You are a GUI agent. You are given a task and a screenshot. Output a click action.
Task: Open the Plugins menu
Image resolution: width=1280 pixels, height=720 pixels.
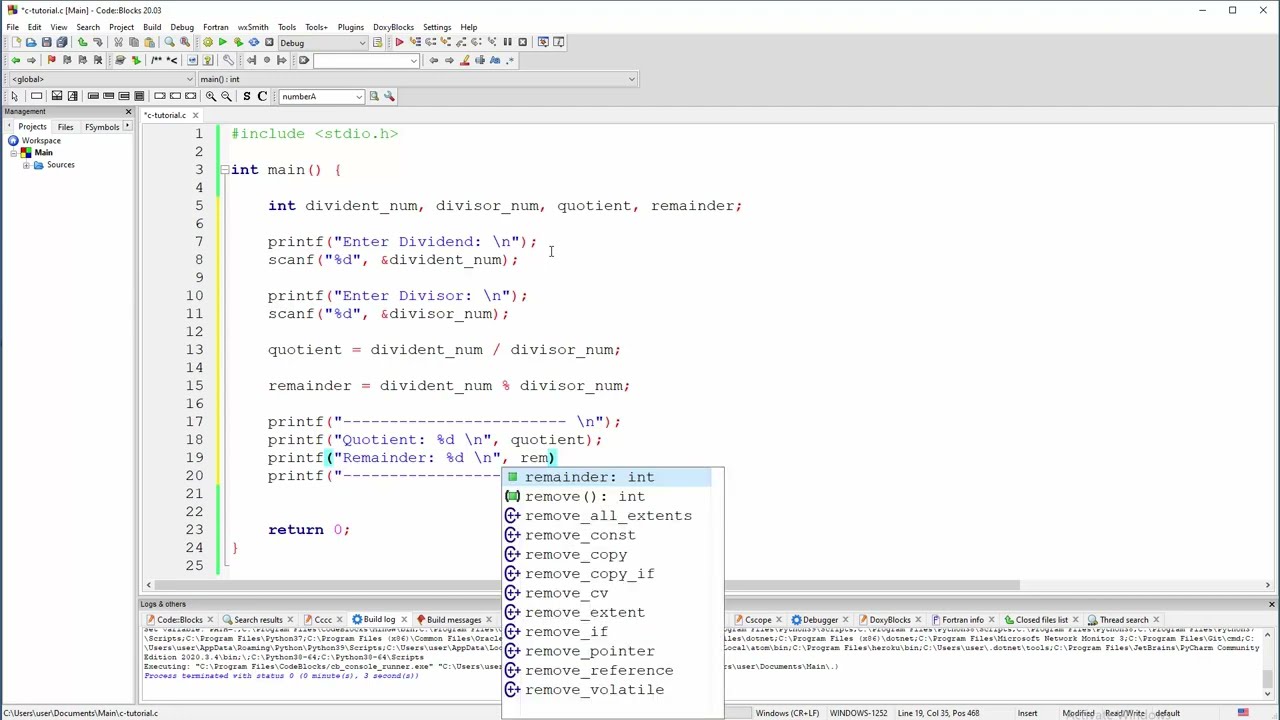[x=351, y=27]
